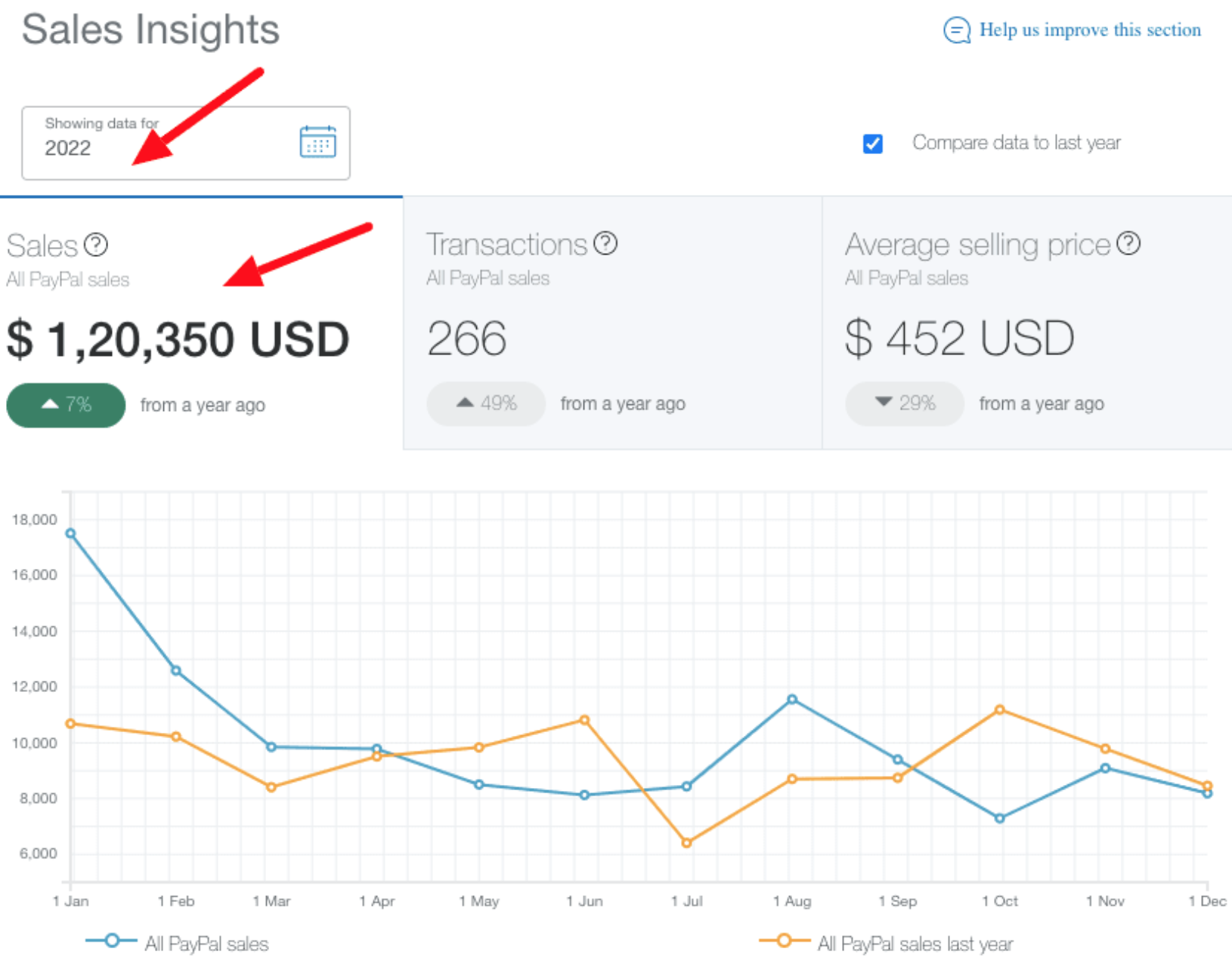This screenshot has width=1232, height=964.
Task: Click the Sales help question mark icon
Action: tap(96, 245)
